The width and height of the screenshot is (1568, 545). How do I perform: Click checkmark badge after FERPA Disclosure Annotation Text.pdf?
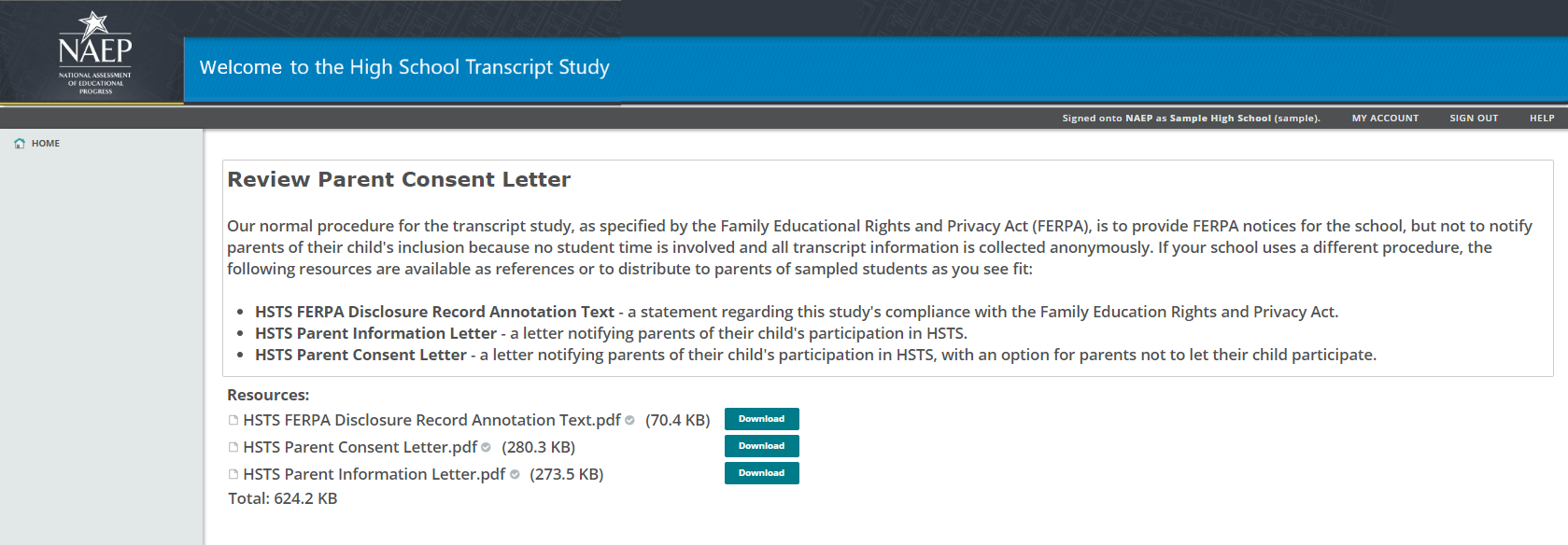coord(630,420)
